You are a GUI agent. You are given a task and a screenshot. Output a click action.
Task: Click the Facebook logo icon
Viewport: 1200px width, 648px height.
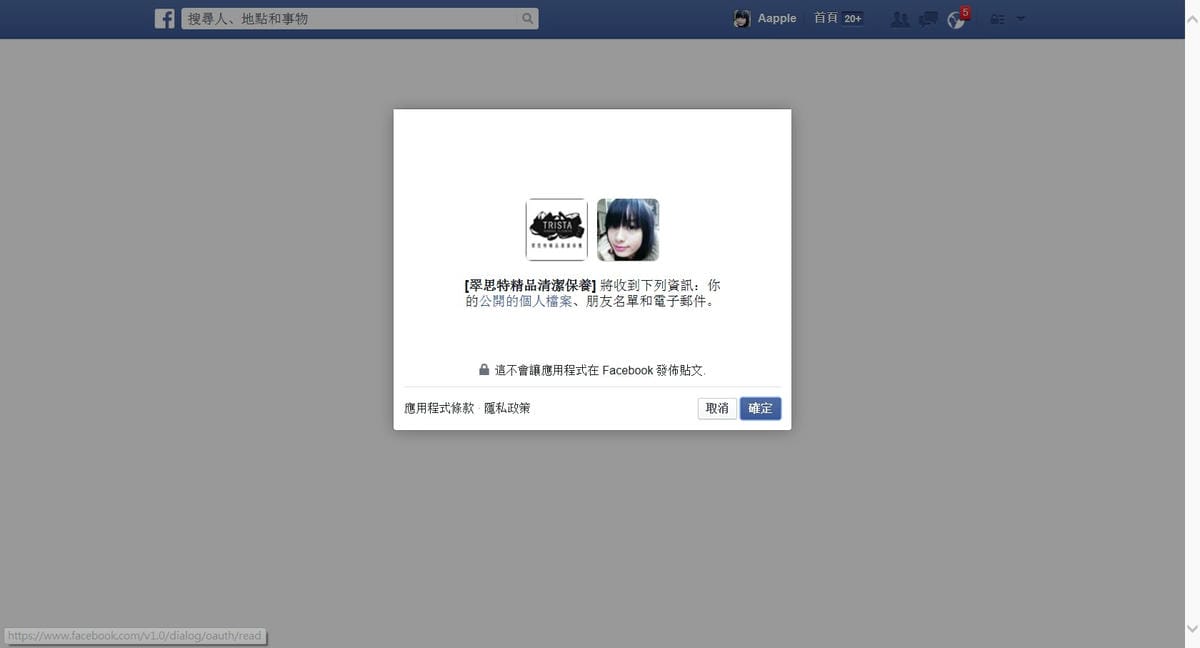pyautogui.click(x=164, y=18)
